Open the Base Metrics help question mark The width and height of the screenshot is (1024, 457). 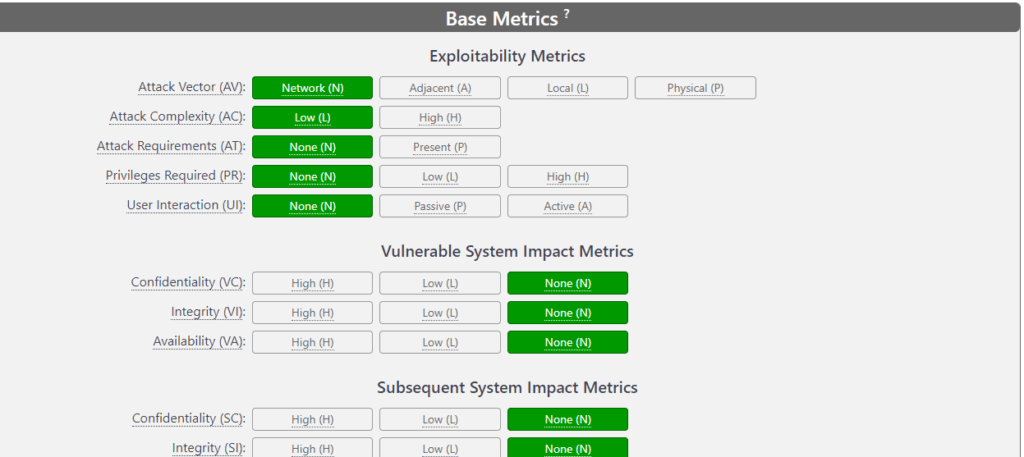(x=566, y=14)
